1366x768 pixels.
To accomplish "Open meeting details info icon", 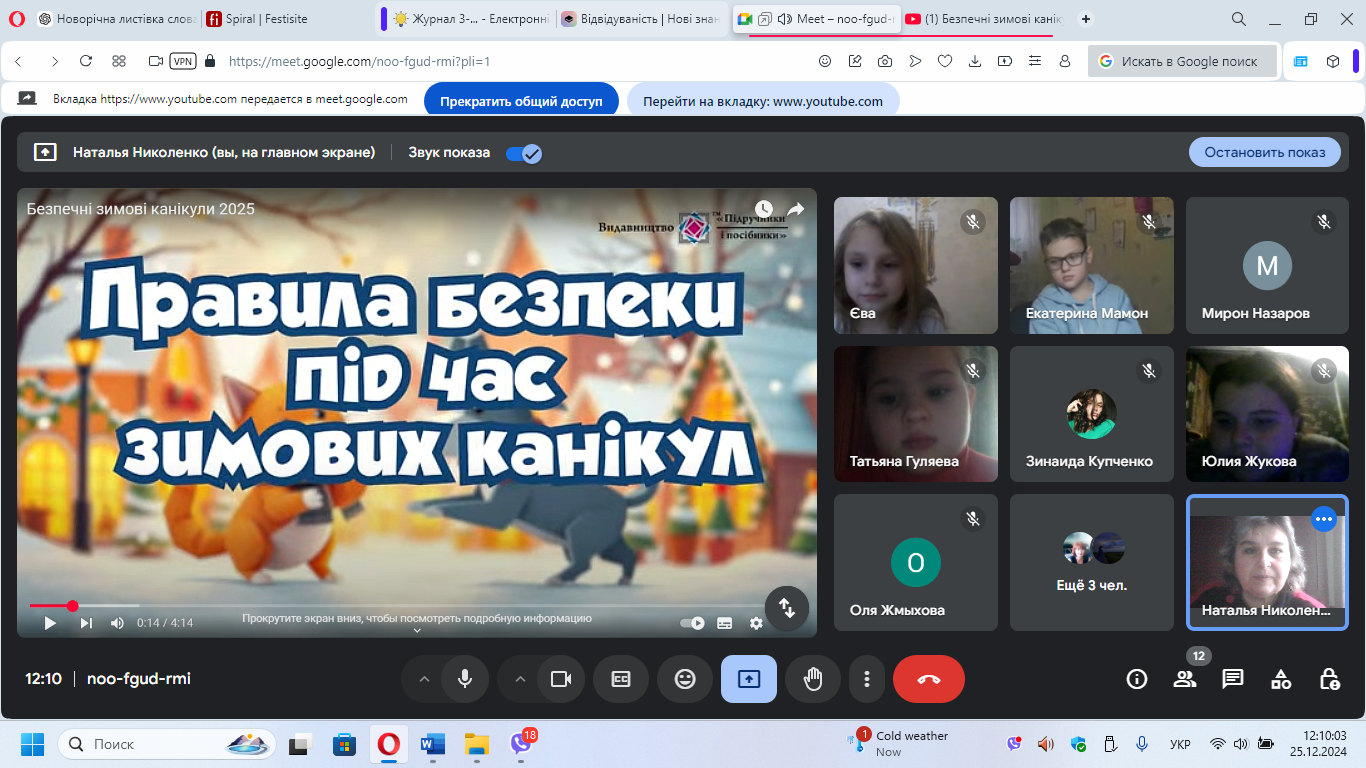I will [1137, 679].
